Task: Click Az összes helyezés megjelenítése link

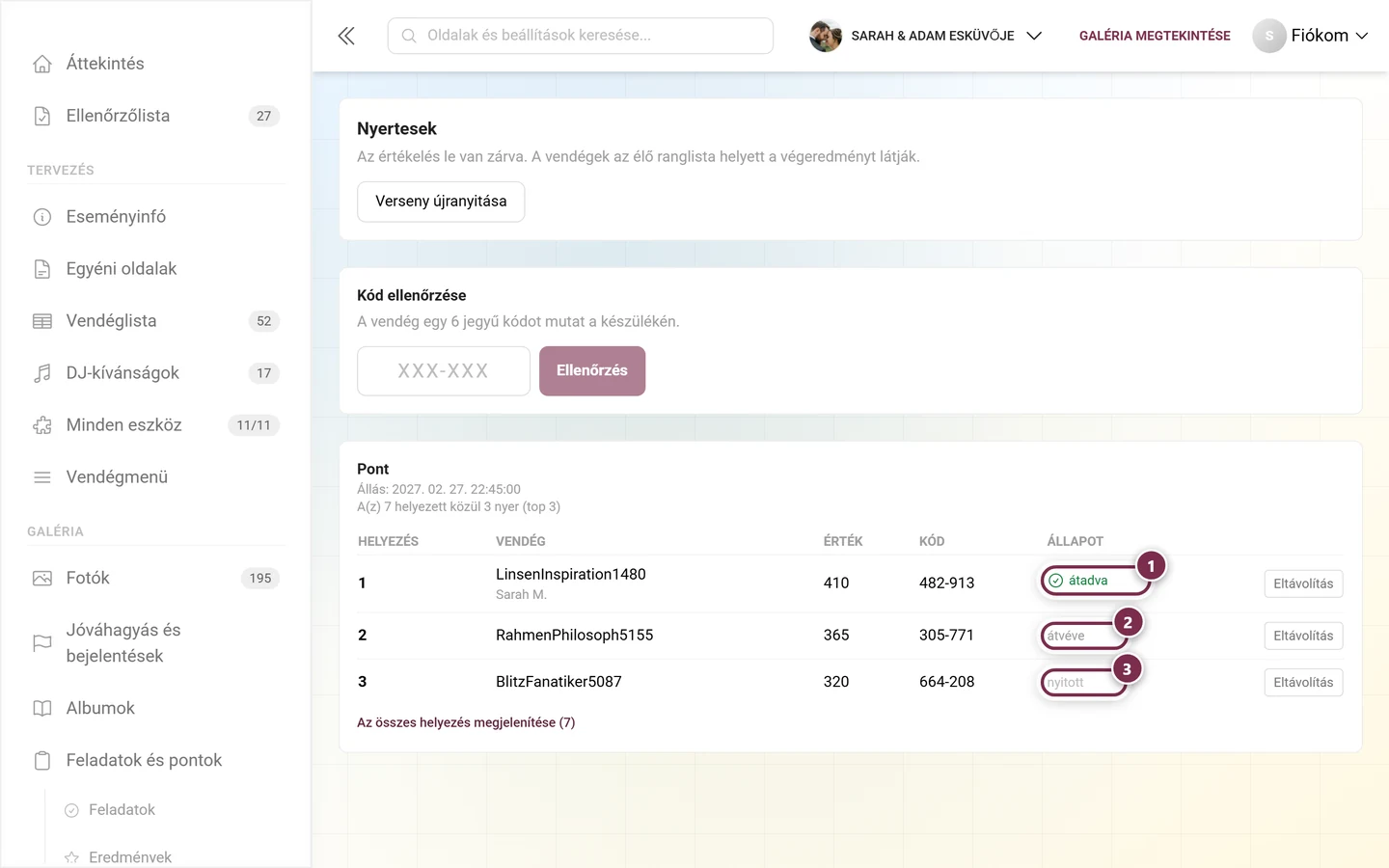Action: coord(466,722)
